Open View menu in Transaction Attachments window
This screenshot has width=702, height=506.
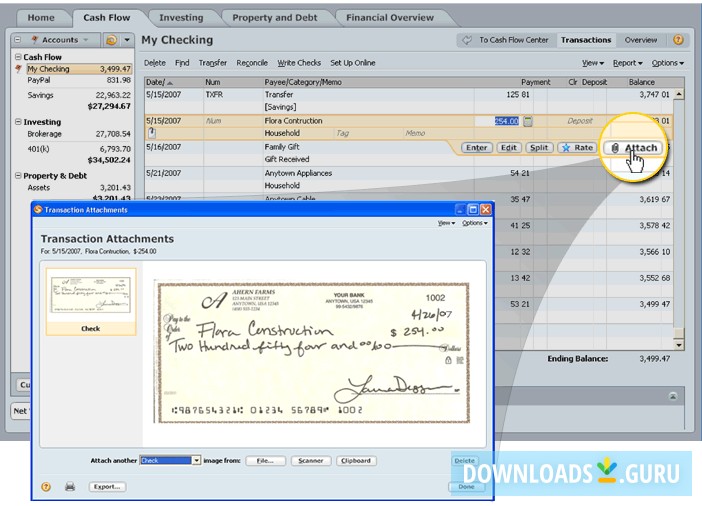(x=446, y=223)
